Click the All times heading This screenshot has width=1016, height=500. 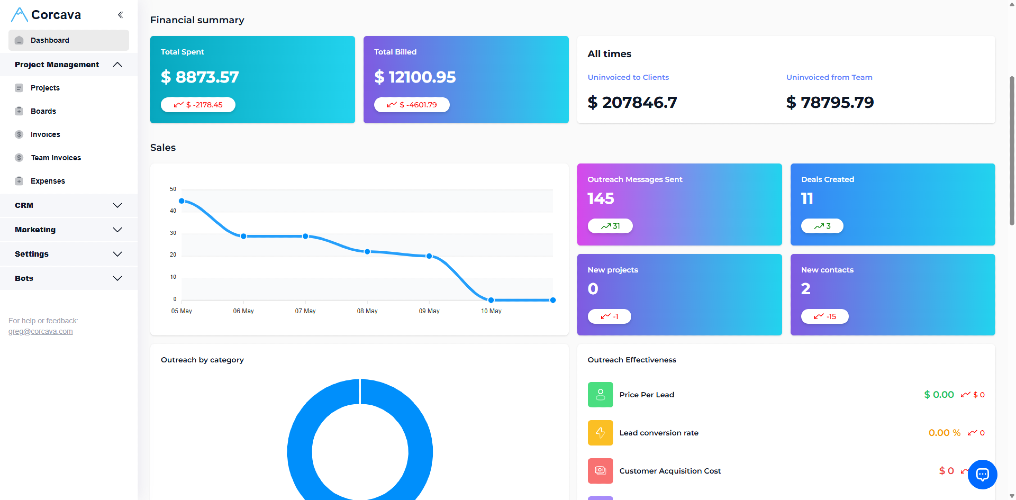(x=609, y=54)
